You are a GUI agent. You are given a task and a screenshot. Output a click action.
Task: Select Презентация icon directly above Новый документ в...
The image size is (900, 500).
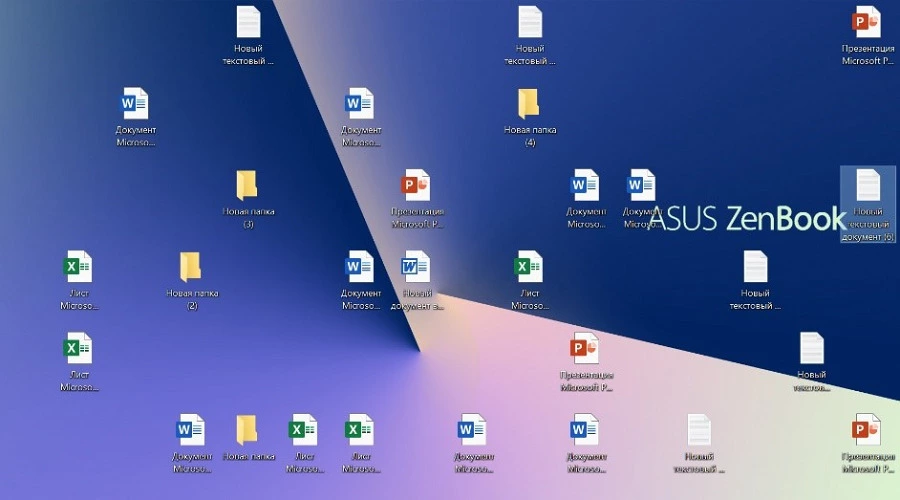(417, 199)
